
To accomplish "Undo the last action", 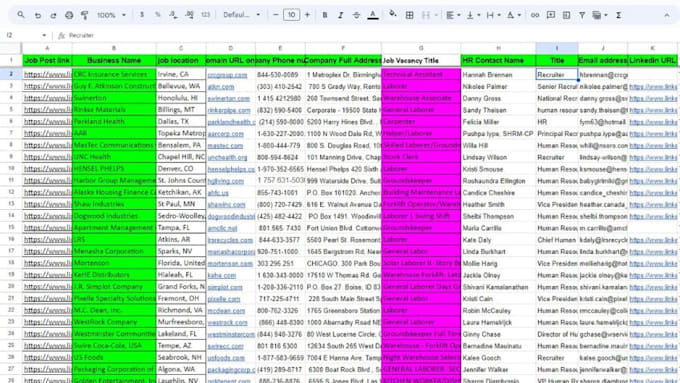I will click(38, 15).
